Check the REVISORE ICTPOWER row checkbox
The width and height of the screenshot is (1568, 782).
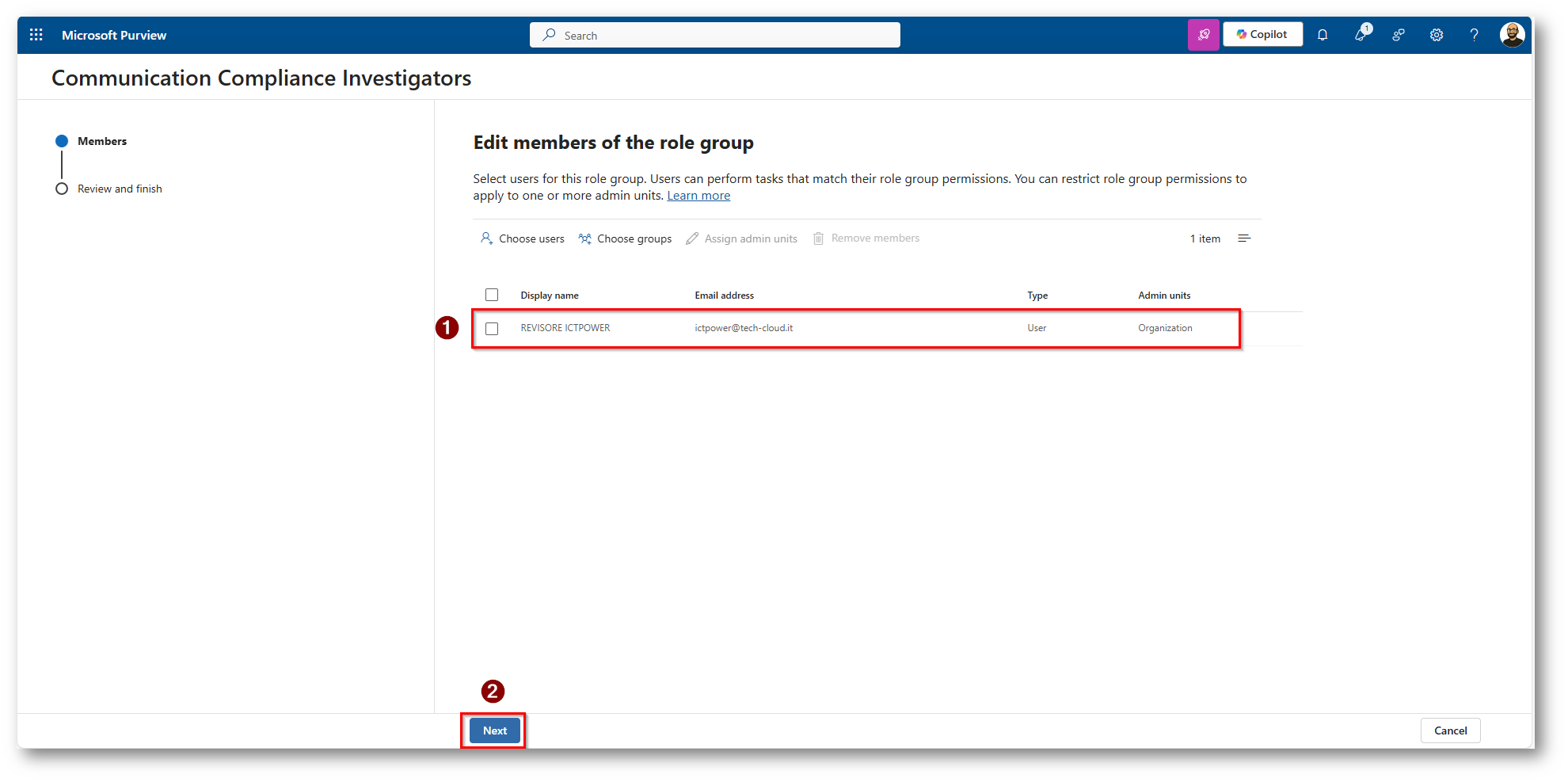pyautogui.click(x=492, y=328)
